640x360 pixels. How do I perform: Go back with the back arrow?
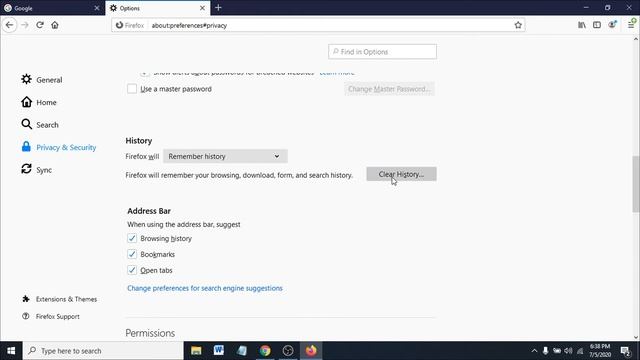pos(9,25)
